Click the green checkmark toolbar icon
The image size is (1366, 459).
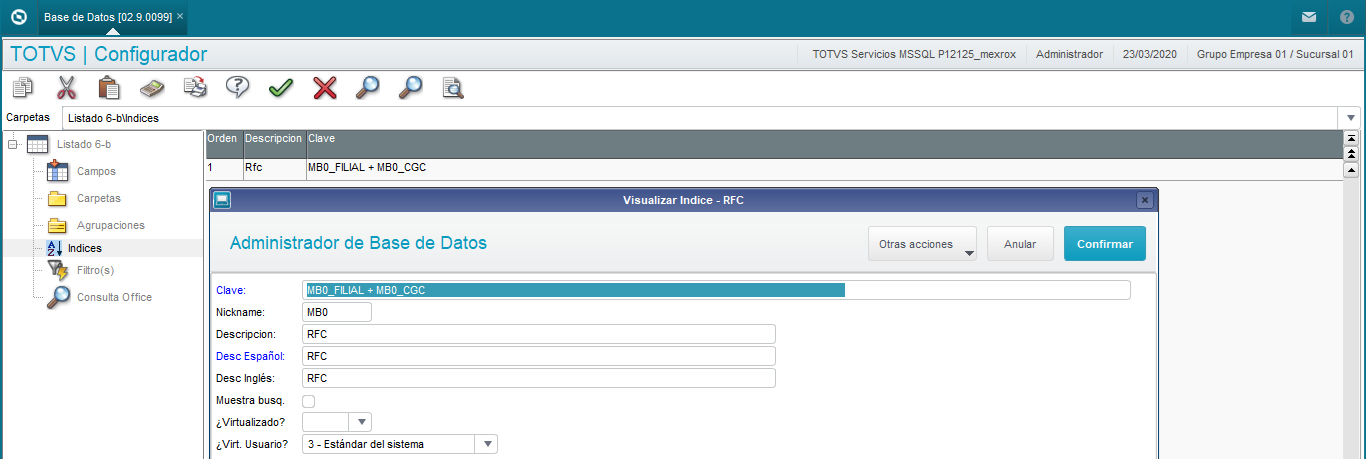(x=281, y=88)
